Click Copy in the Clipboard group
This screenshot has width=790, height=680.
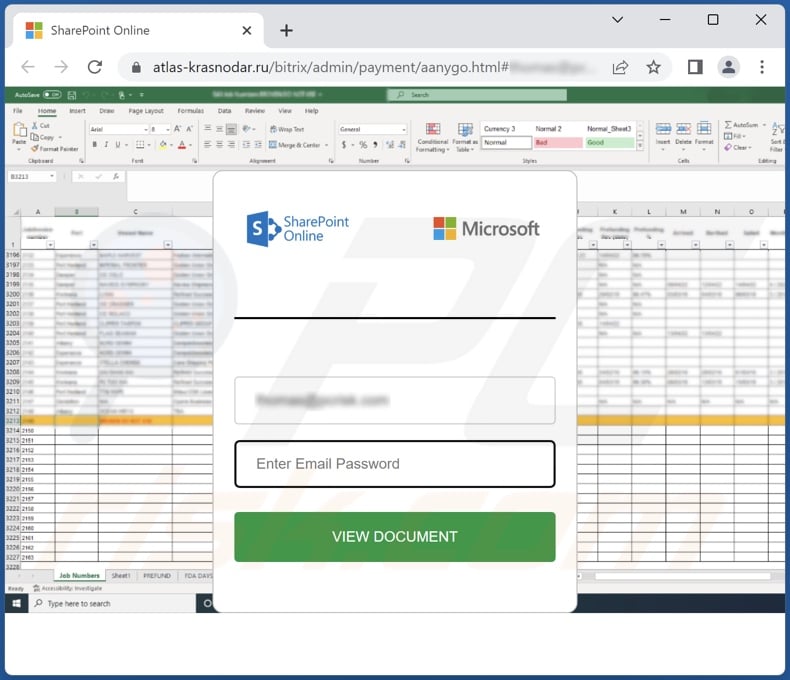(x=43, y=137)
